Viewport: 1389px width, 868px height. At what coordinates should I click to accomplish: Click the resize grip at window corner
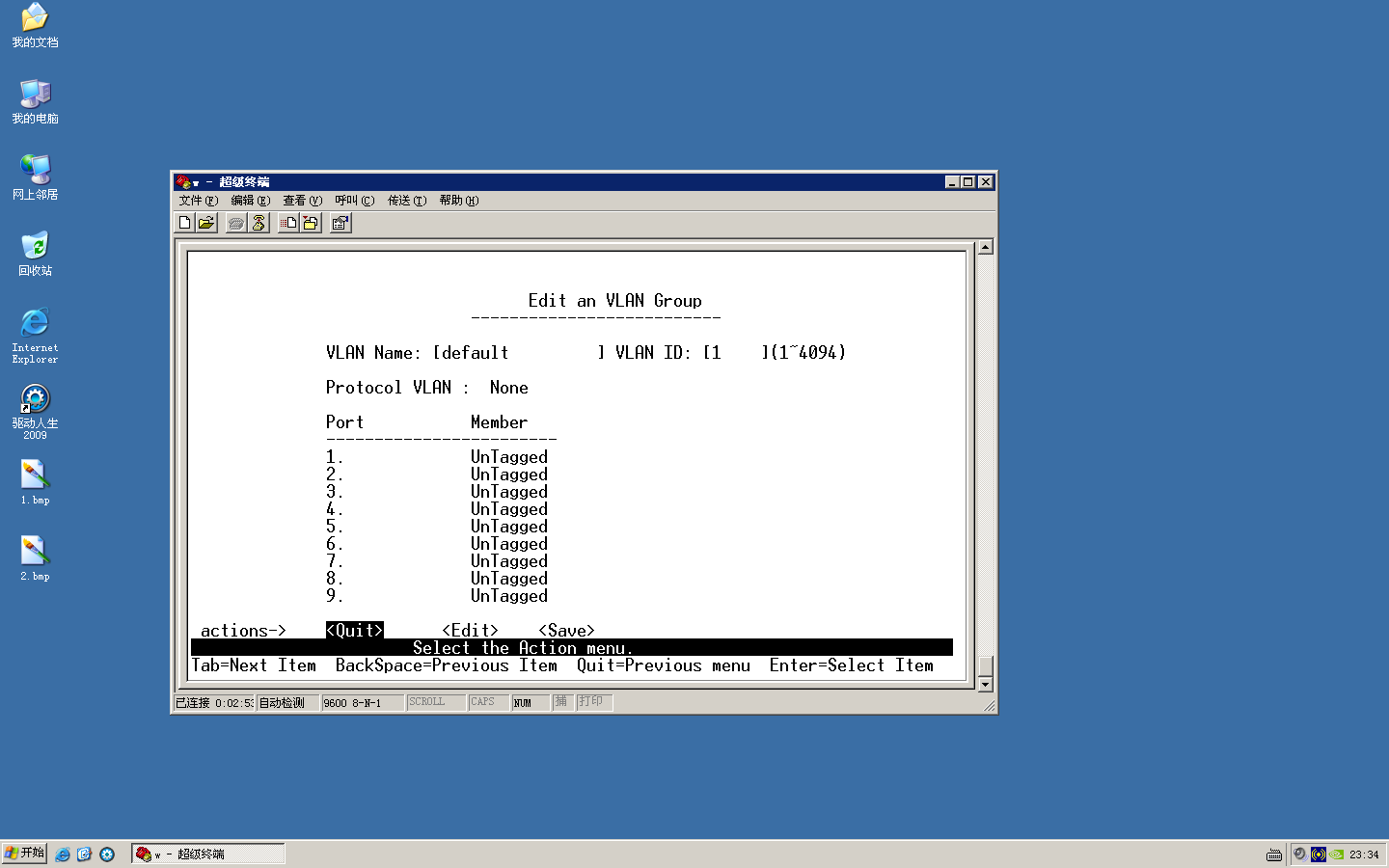989,706
